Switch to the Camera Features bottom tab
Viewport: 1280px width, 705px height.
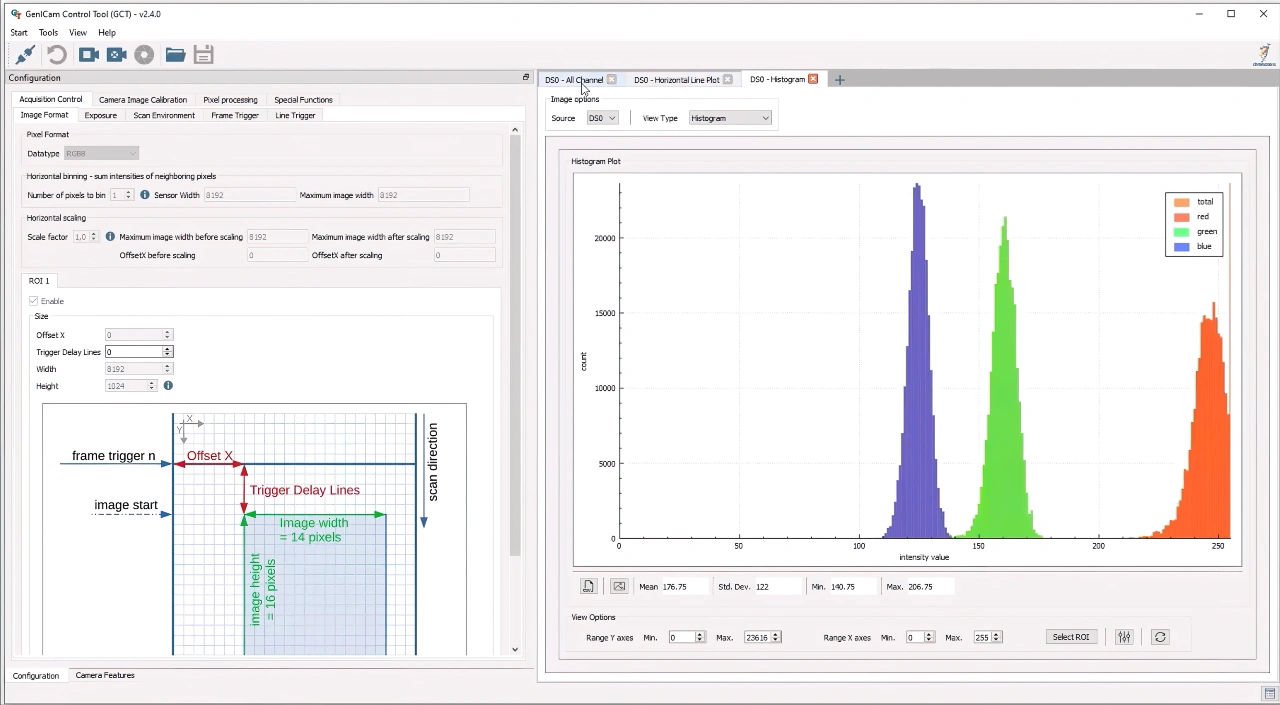105,675
